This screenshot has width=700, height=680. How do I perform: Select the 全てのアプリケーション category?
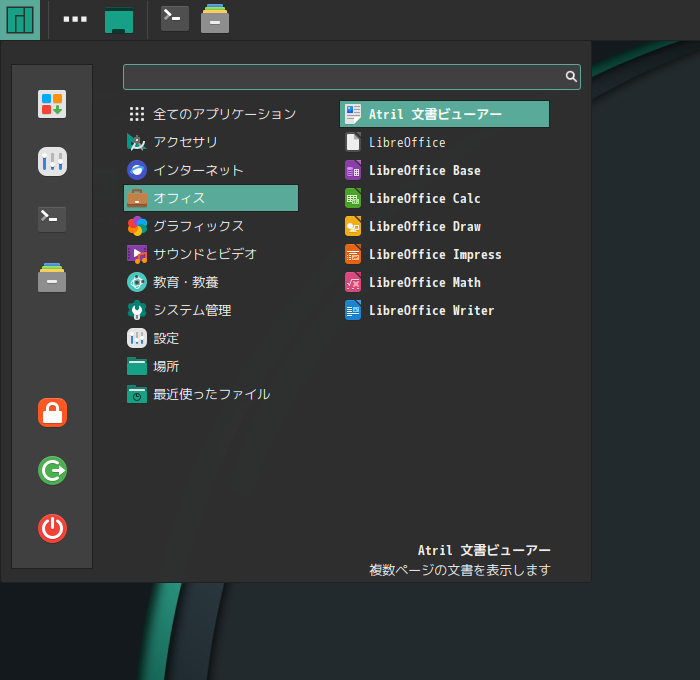tap(211, 114)
